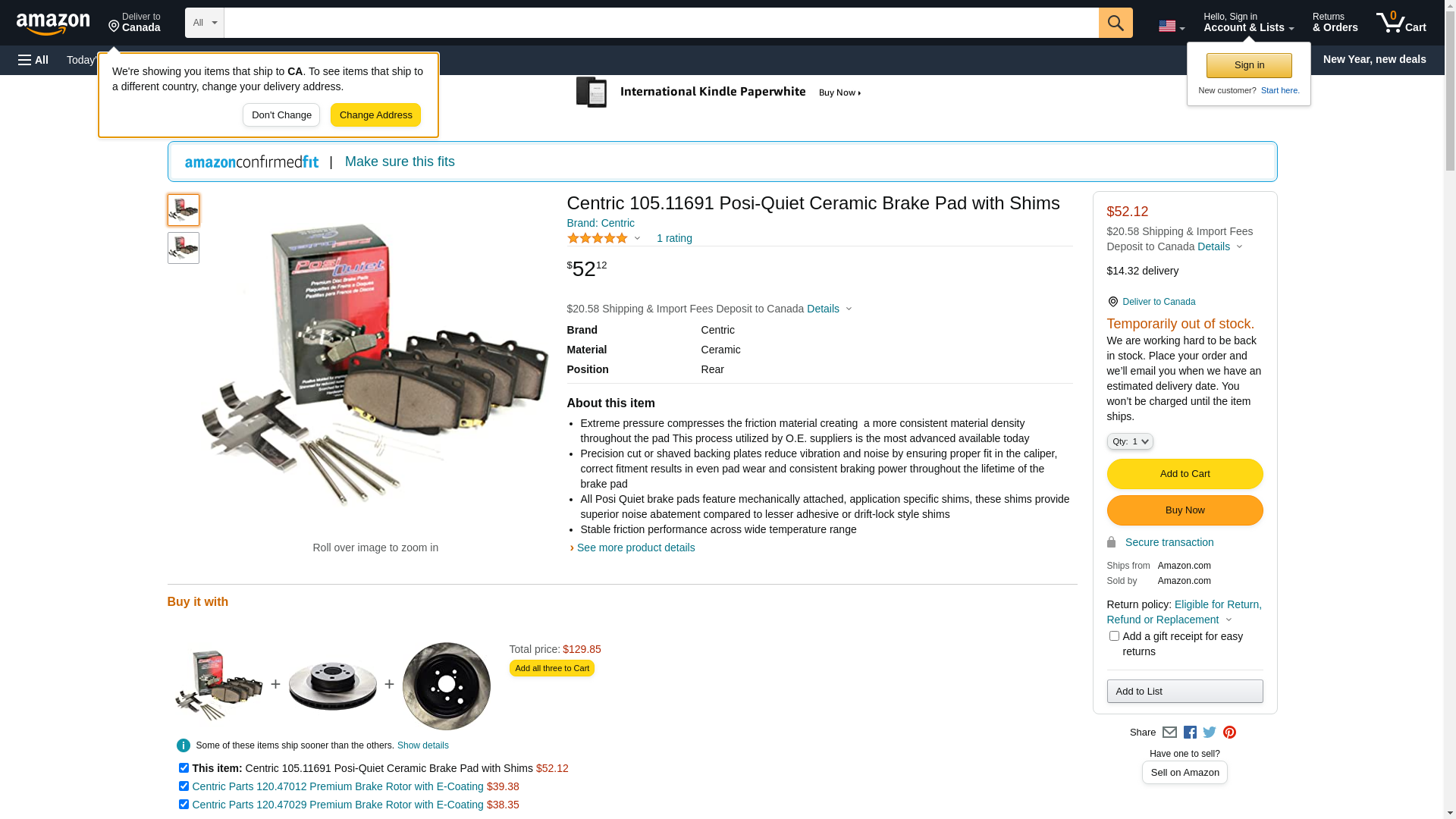1456x819 pixels.
Task: Click the Add to Cart button
Action: (1185, 474)
